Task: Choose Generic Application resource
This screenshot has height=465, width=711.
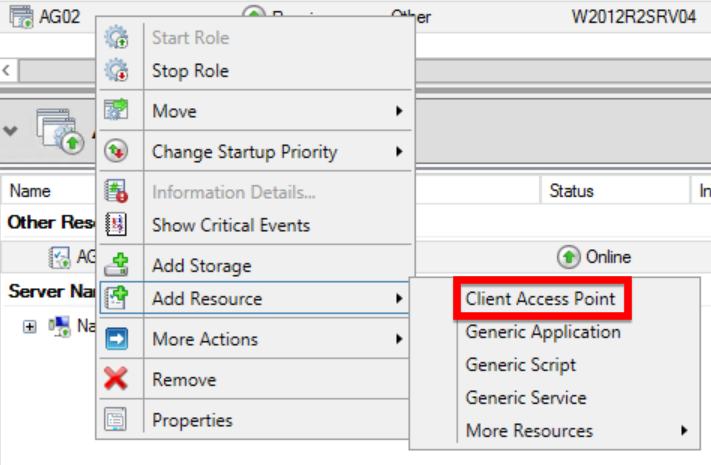Action: click(x=543, y=332)
